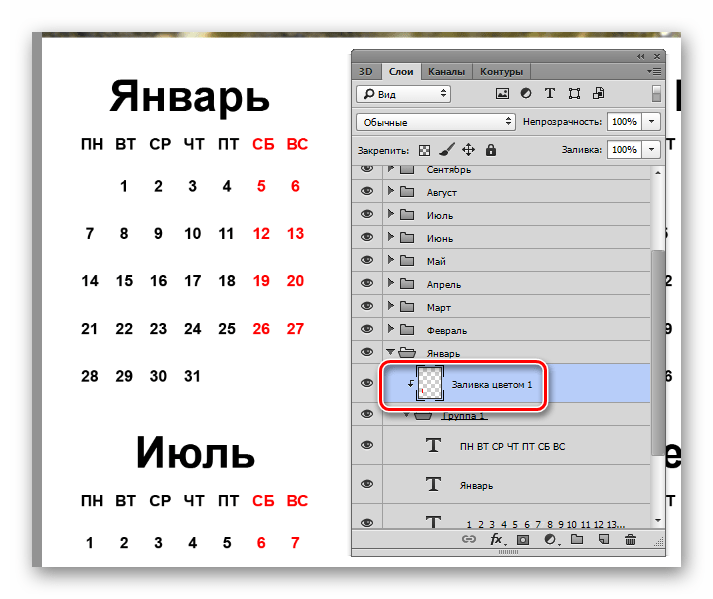Switch to the Контуры tab
Screen dimensions: 713x599
[500, 72]
